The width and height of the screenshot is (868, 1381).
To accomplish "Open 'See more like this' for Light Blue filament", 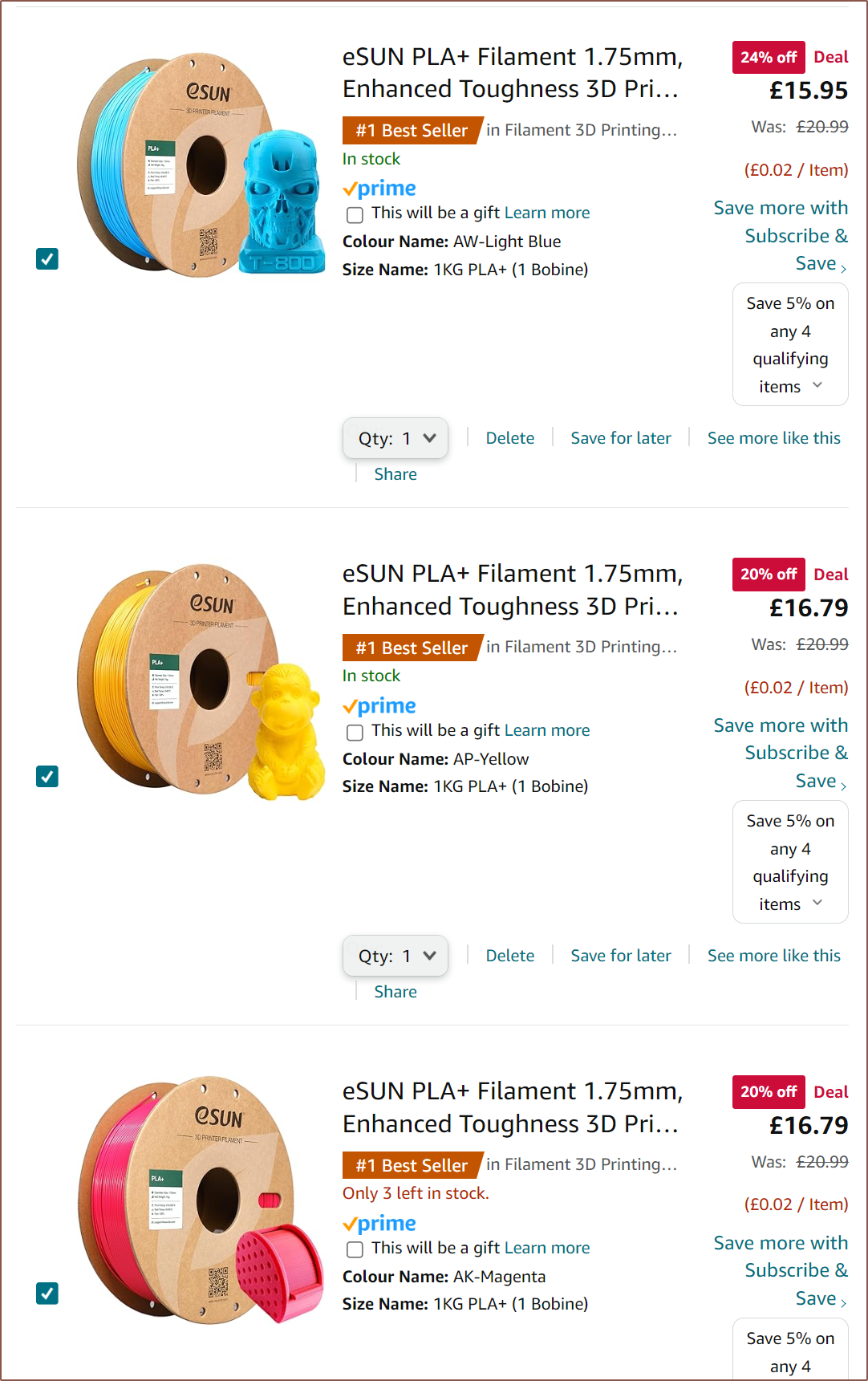I will pos(773,438).
